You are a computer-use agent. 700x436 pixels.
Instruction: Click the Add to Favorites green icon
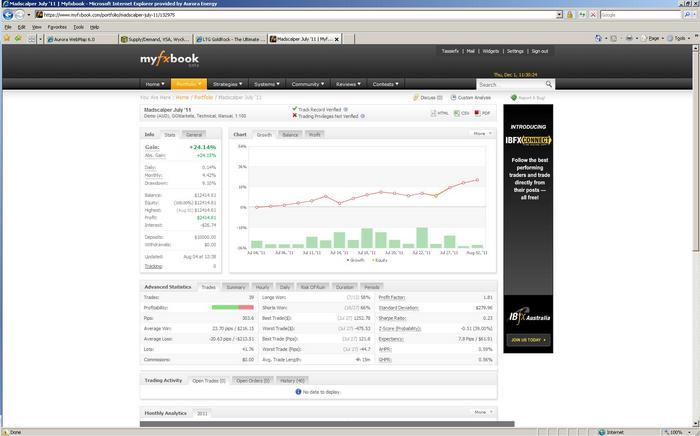(x=18, y=38)
